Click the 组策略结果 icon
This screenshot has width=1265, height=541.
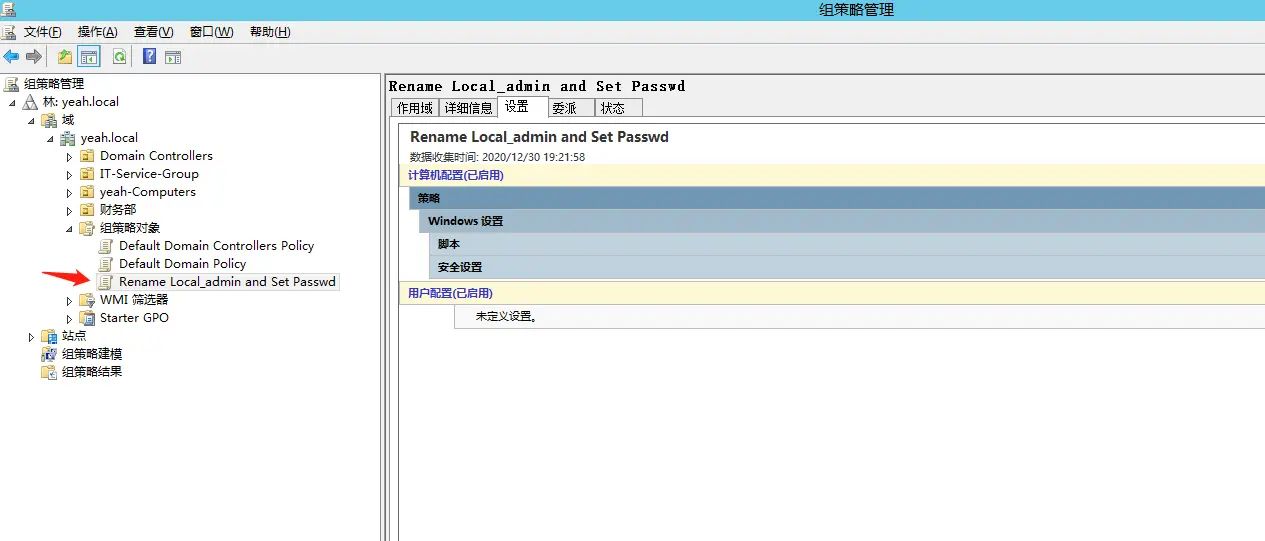(50, 372)
